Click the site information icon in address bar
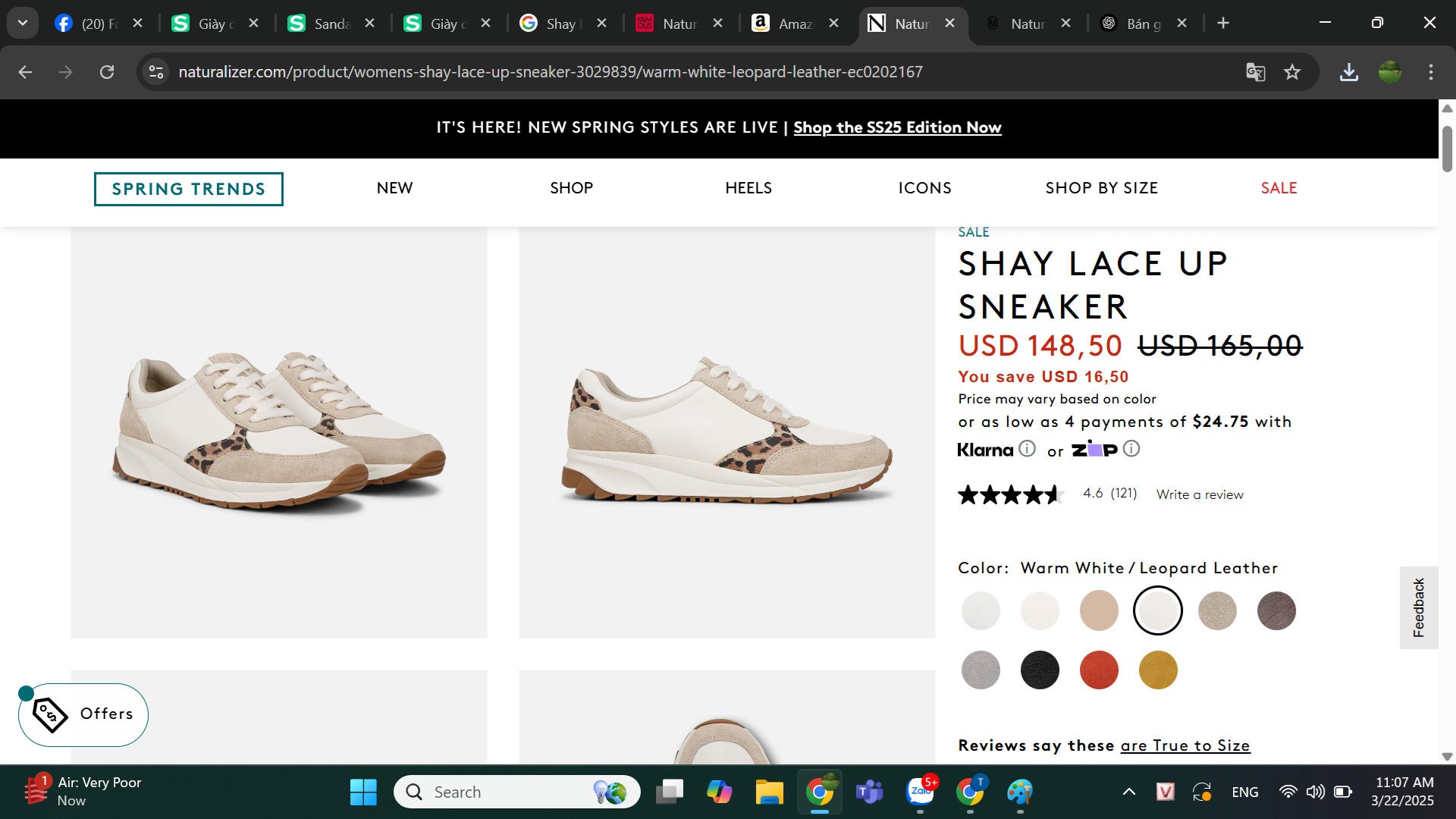Screen dimensions: 1456x819 click(156, 72)
